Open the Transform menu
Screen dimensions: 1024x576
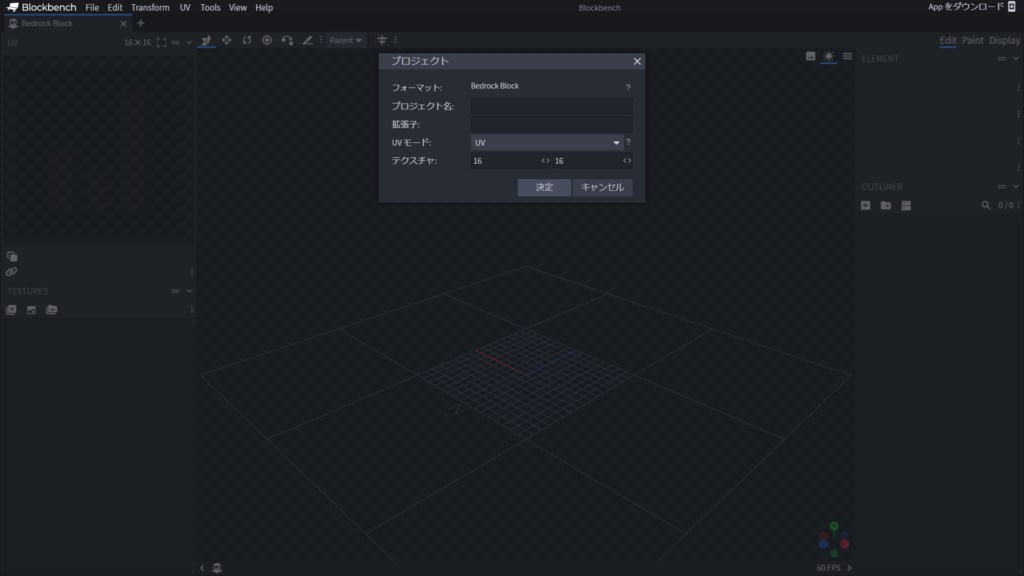coord(150,7)
